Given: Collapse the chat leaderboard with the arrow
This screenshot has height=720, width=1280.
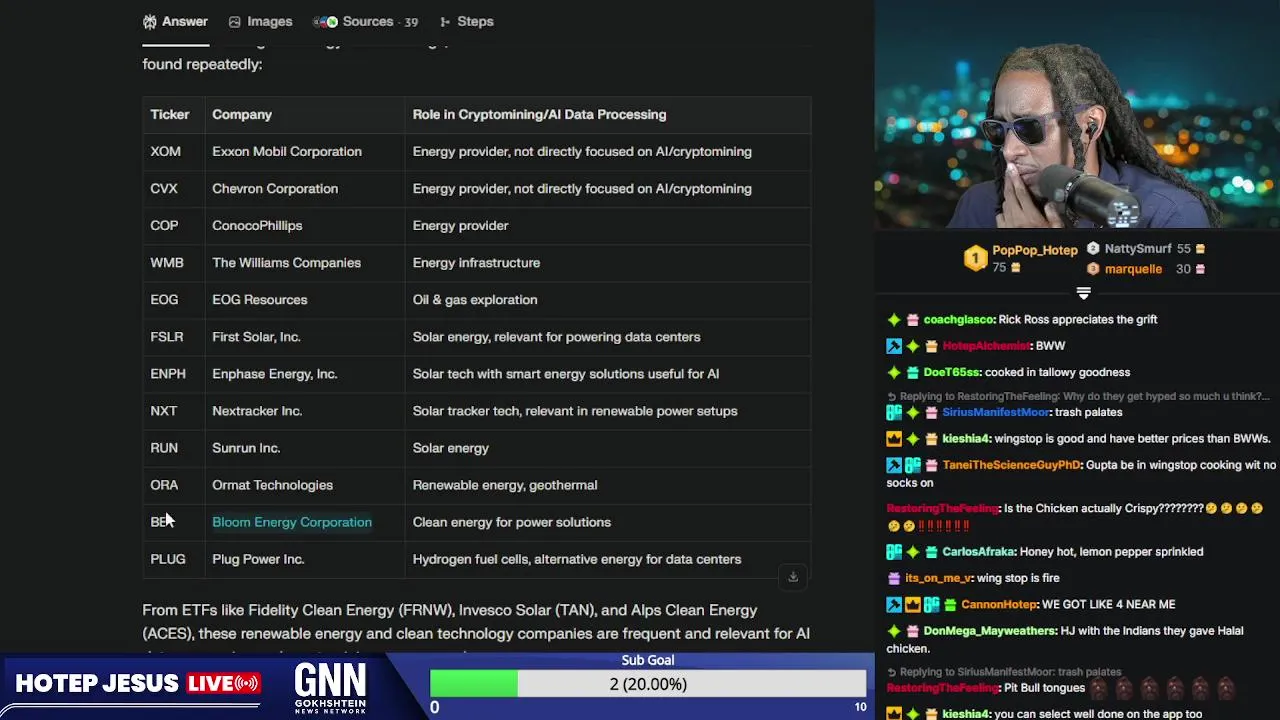Looking at the screenshot, I should [x=1083, y=293].
